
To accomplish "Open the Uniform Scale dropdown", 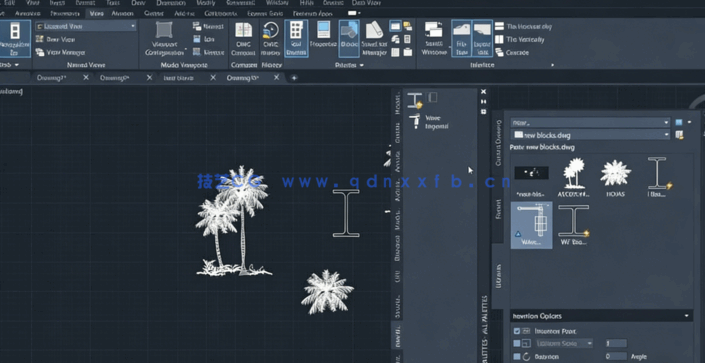I will click(564, 344).
